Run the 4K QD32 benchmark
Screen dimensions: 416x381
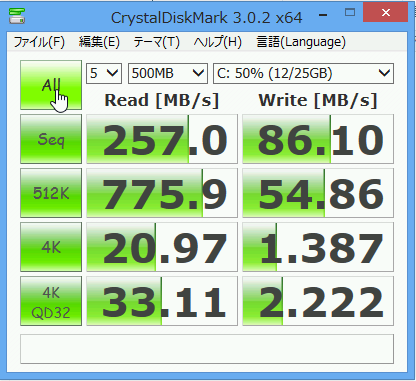tap(51, 301)
